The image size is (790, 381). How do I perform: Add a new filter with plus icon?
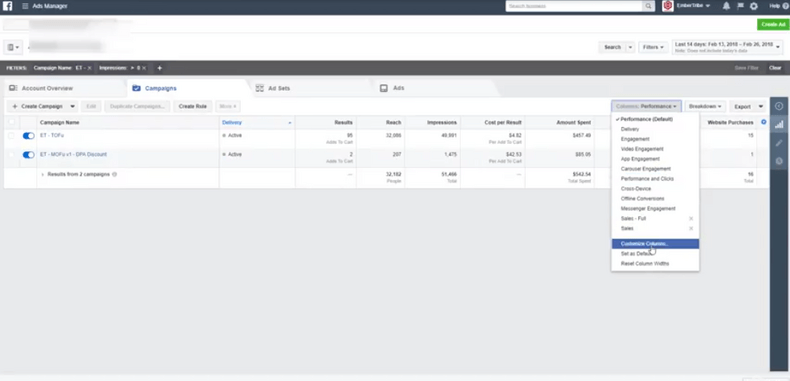pyautogui.click(x=160, y=68)
